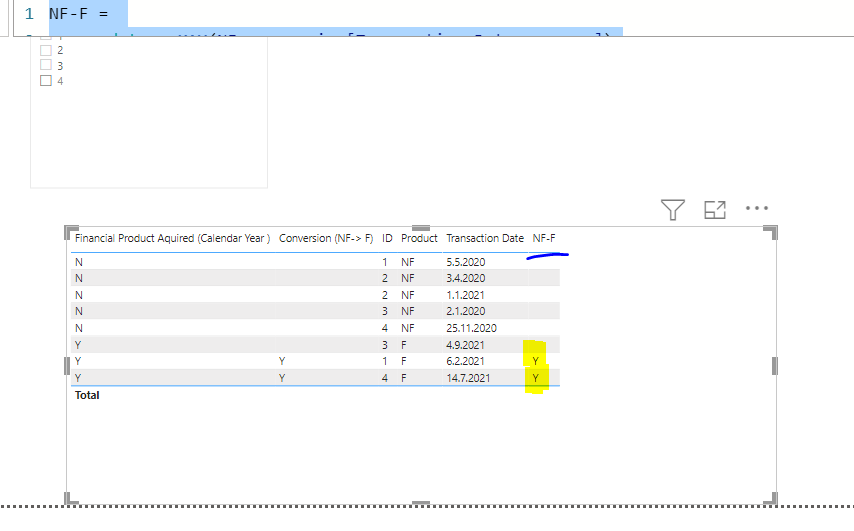Select the date cell 1.1.2021
The width and height of the screenshot is (854, 531).
[465, 295]
